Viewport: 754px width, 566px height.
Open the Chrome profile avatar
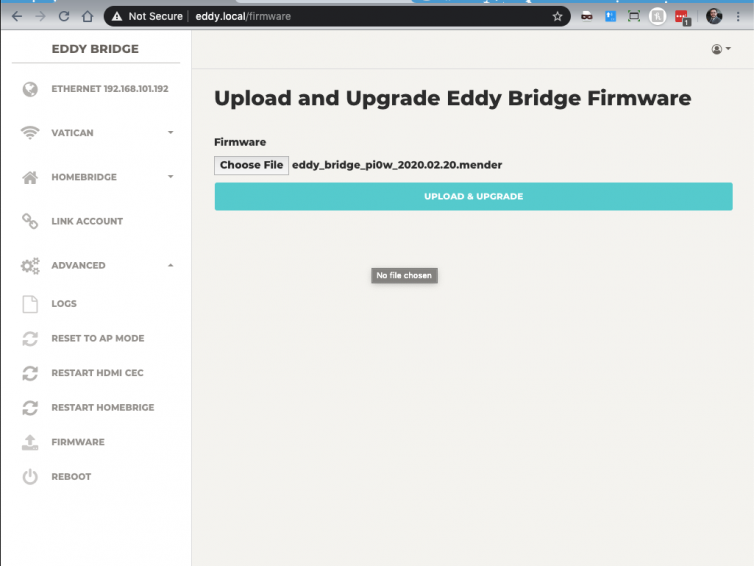pos(714,16)
